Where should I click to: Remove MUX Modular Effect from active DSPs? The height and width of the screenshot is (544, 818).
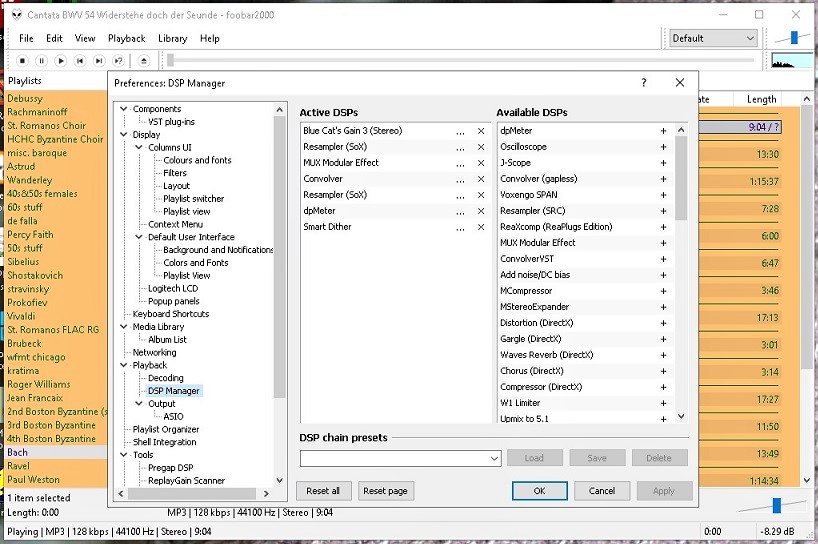coord(481,163)
